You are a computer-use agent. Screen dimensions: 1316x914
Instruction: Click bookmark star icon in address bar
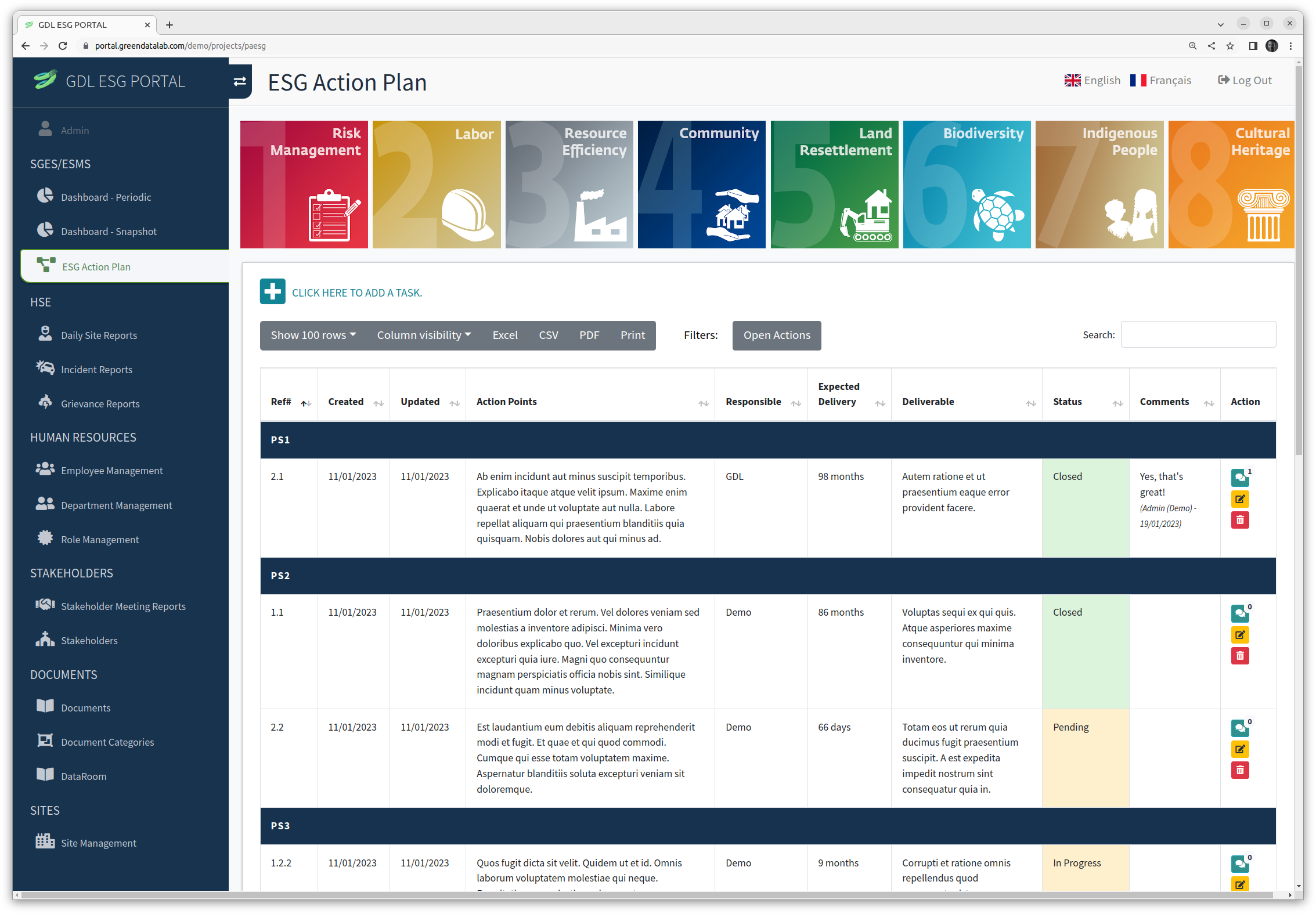tap(1230, 46)
